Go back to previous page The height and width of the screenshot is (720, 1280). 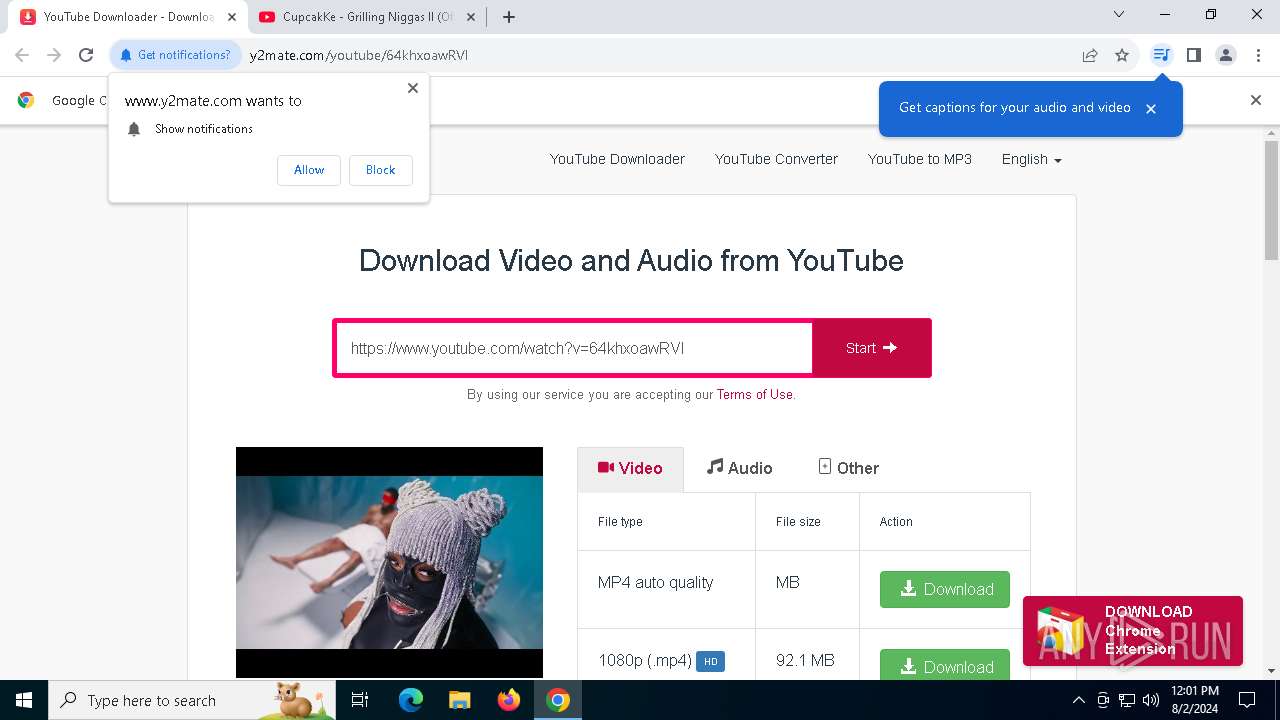(22, 55)
